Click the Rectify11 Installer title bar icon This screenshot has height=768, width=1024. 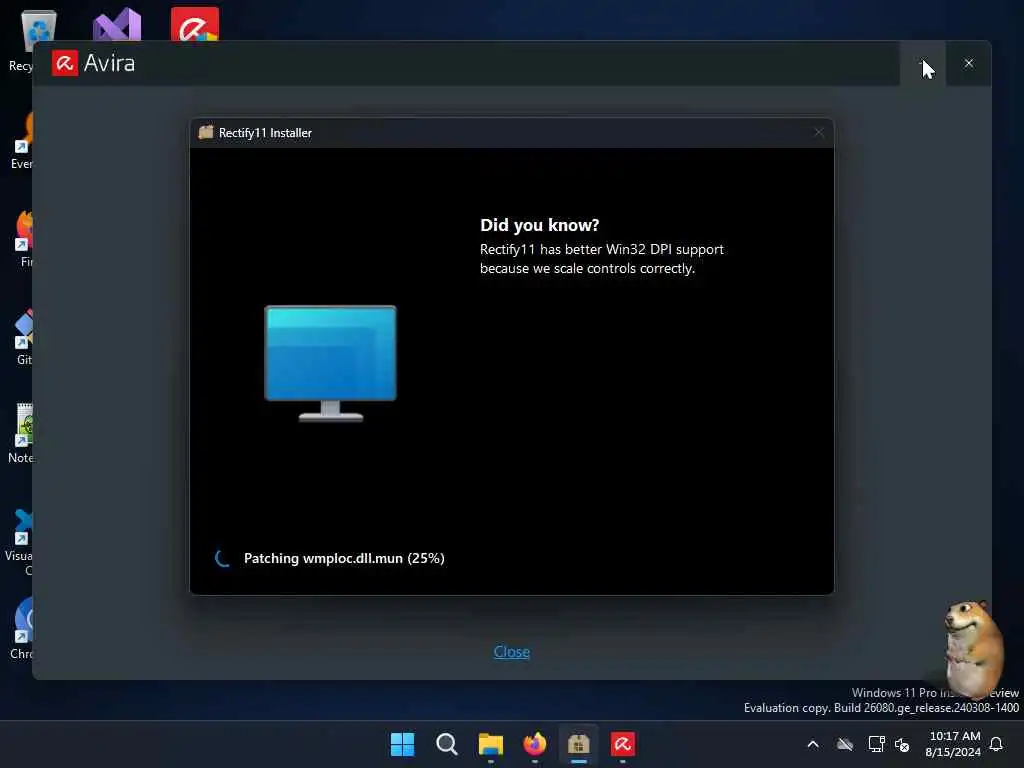[206, 133]
